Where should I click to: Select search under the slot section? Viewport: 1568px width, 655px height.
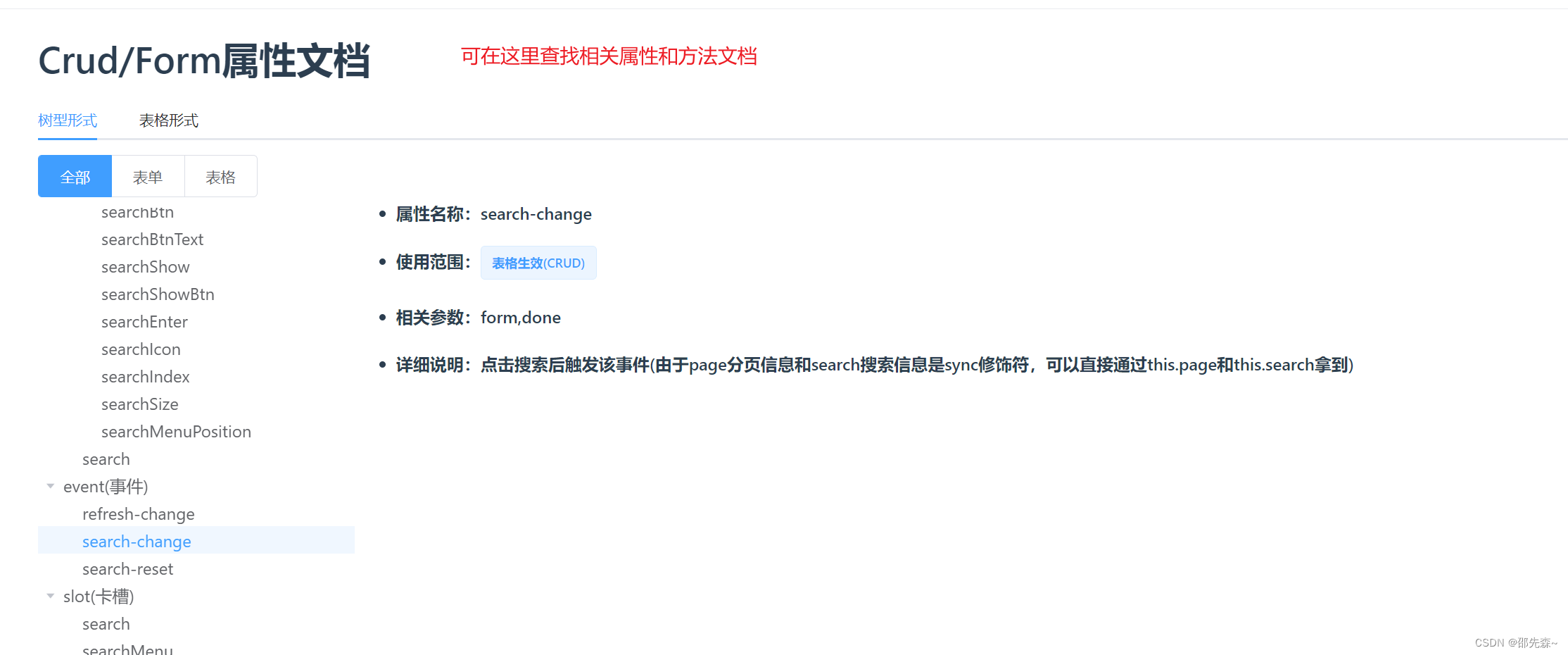click(106, 623)
